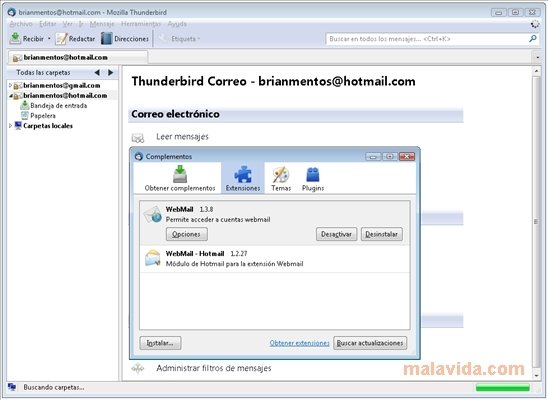Click the Buscar actualizaciones button
The image size is (548, 400).
coord(370,343)
